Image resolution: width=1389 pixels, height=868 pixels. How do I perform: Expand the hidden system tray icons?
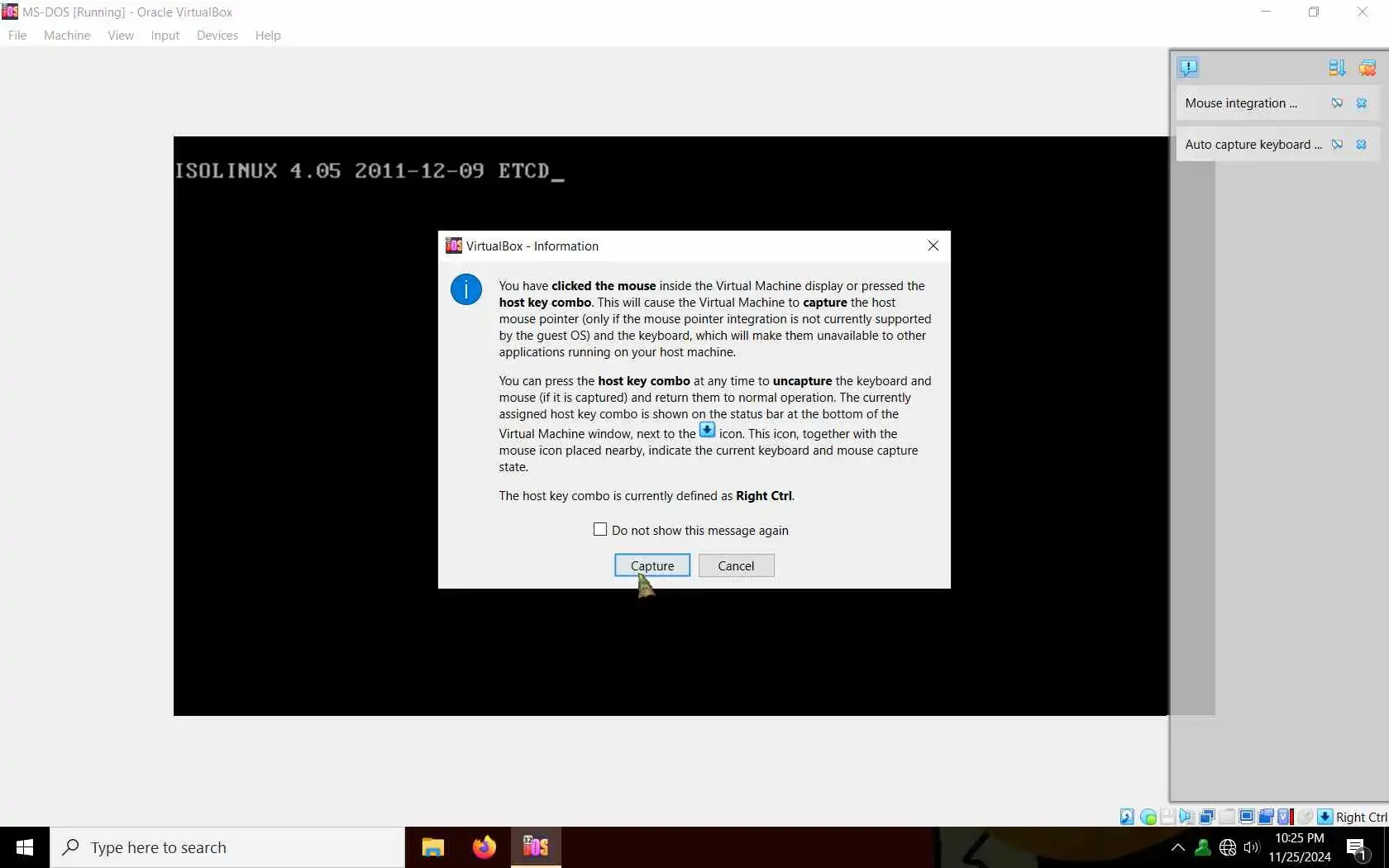pos(1178,847)
